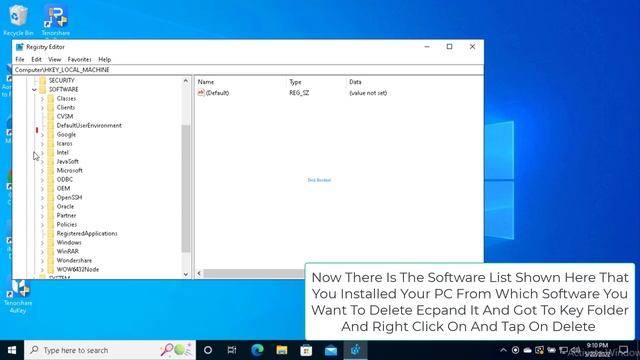The height and width of the screenshot is (360, 640).
Task: Open File Explorer from the taskbar
Action: tap(282, 350)
